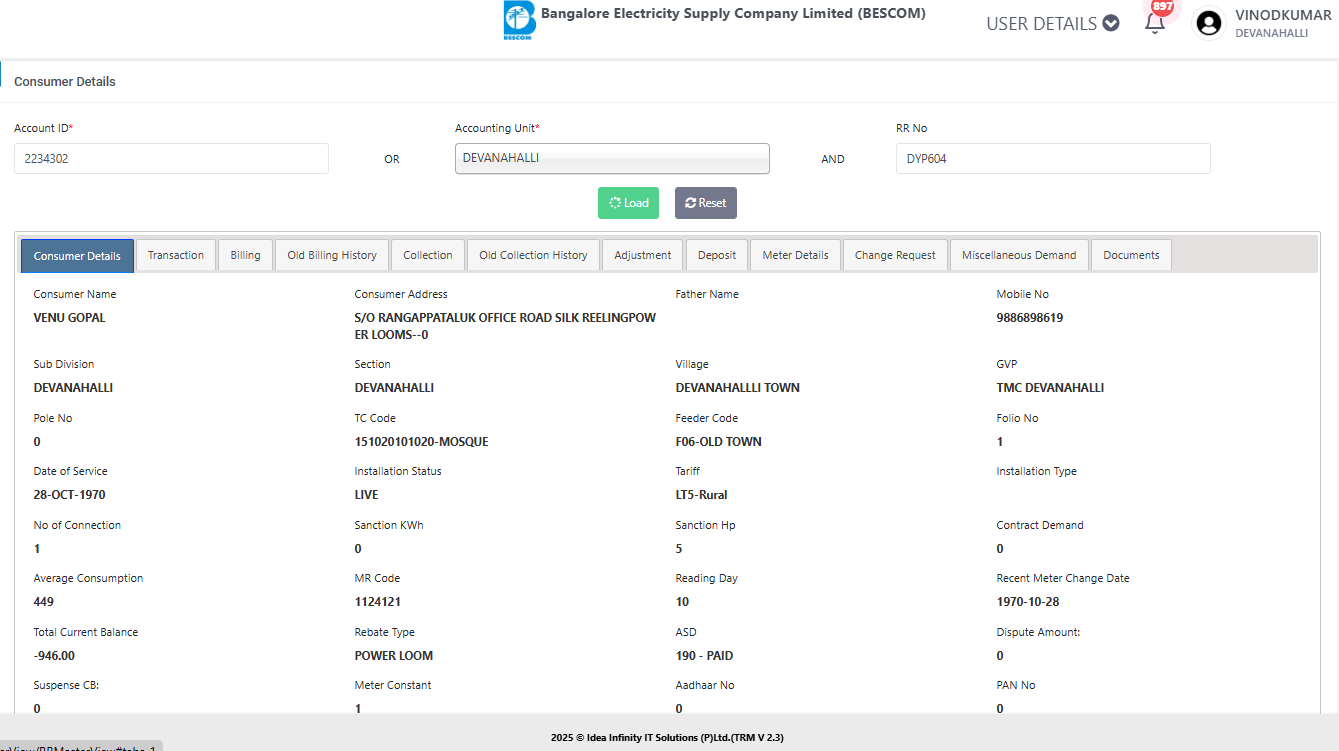Switch to the Transaction tab
1339x751 pixels.
click(176, 255)
